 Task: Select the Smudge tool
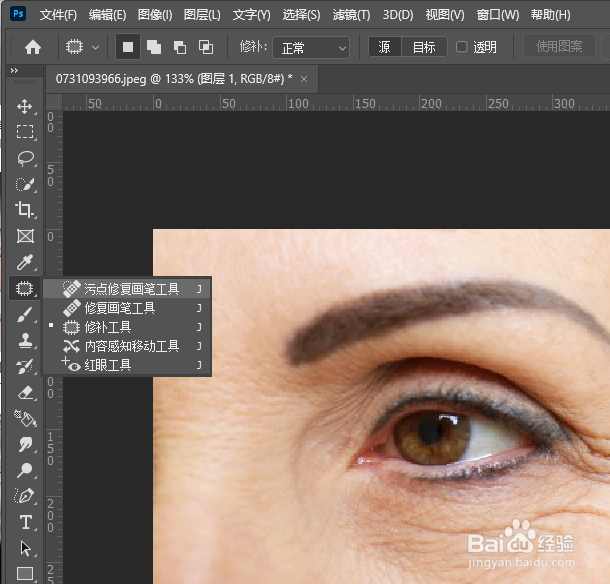tap(25, 444)
